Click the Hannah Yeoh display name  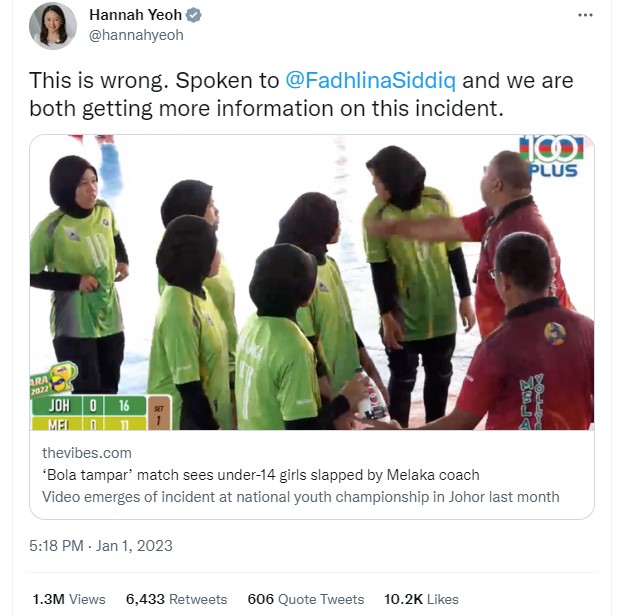pyautogui.click(x=135, y=15)
